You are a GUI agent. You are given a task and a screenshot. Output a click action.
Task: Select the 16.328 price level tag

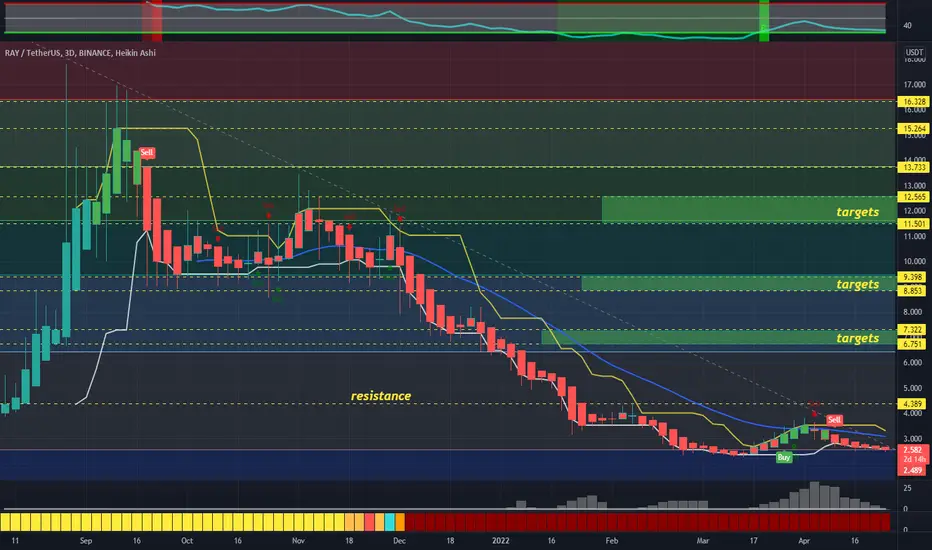[914, 102]
